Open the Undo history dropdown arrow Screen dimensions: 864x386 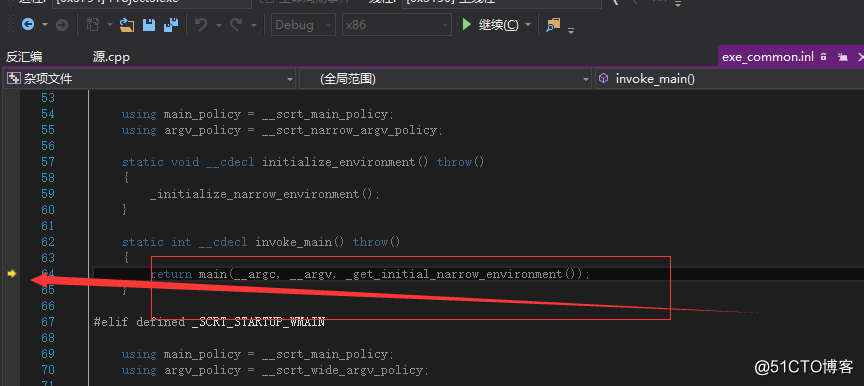(218, 25)
